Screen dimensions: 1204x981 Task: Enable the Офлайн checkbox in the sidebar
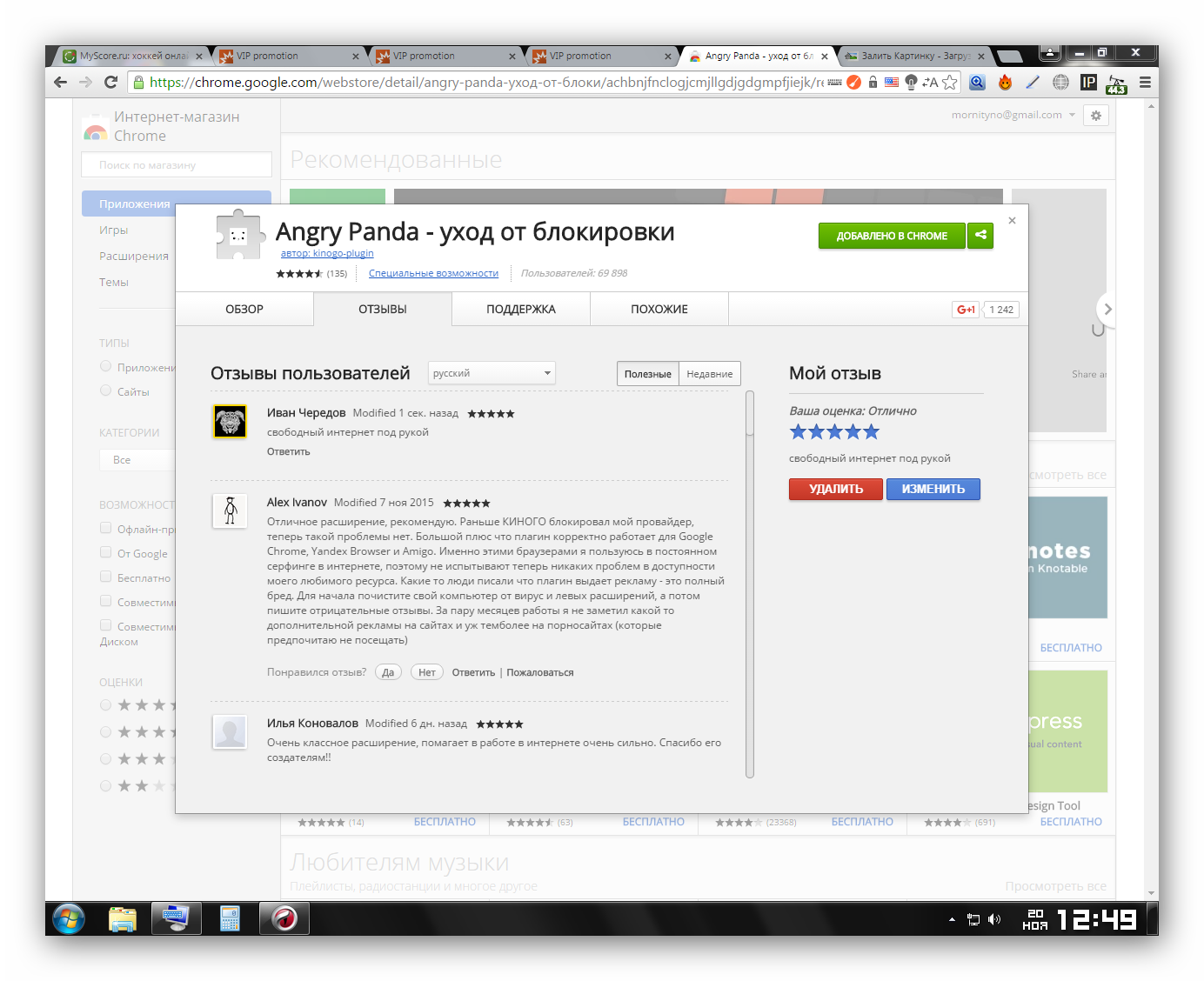105,528
